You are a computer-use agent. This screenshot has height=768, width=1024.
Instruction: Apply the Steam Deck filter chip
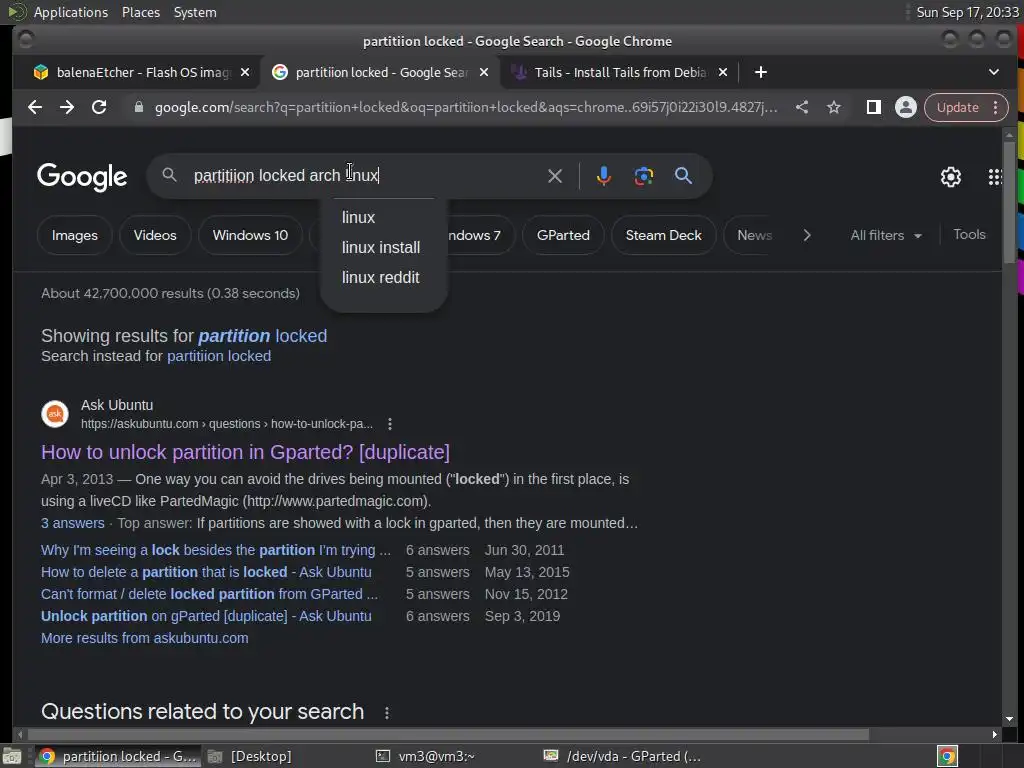pyautogui.click(x=664, y=235)
